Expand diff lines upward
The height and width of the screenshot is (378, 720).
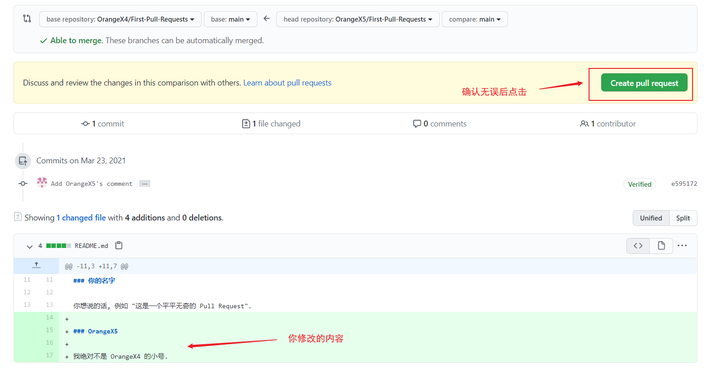pyautogui.click(x=36, y=265)
